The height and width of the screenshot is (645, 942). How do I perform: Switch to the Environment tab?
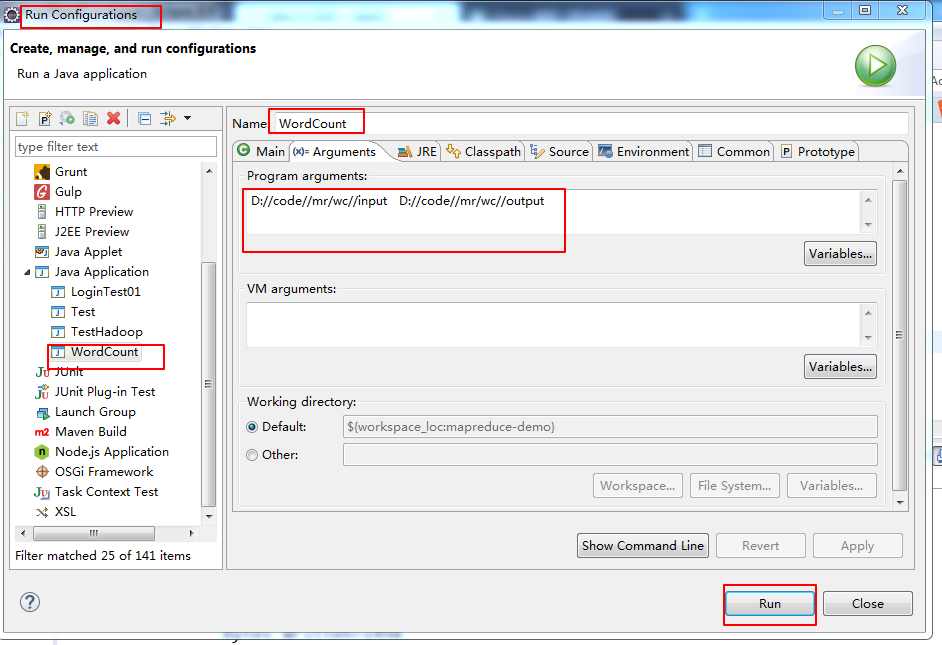pyautogui.click(x=644, y=151)
